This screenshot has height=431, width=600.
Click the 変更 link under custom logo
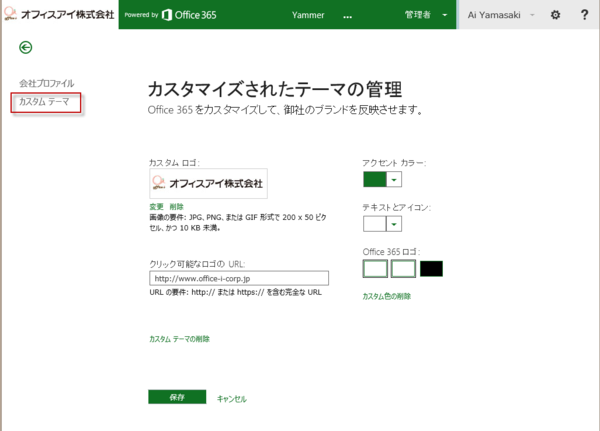pyautogui.click(x=157, y=207)
